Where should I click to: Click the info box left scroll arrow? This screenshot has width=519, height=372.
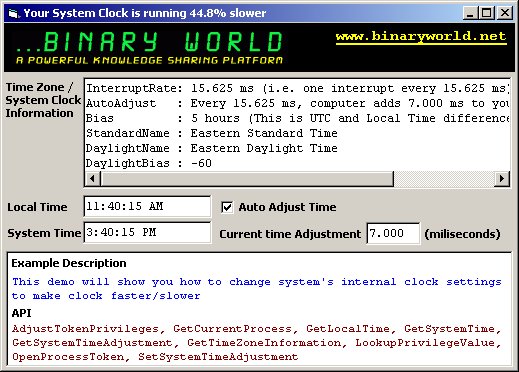click(93, 179)
